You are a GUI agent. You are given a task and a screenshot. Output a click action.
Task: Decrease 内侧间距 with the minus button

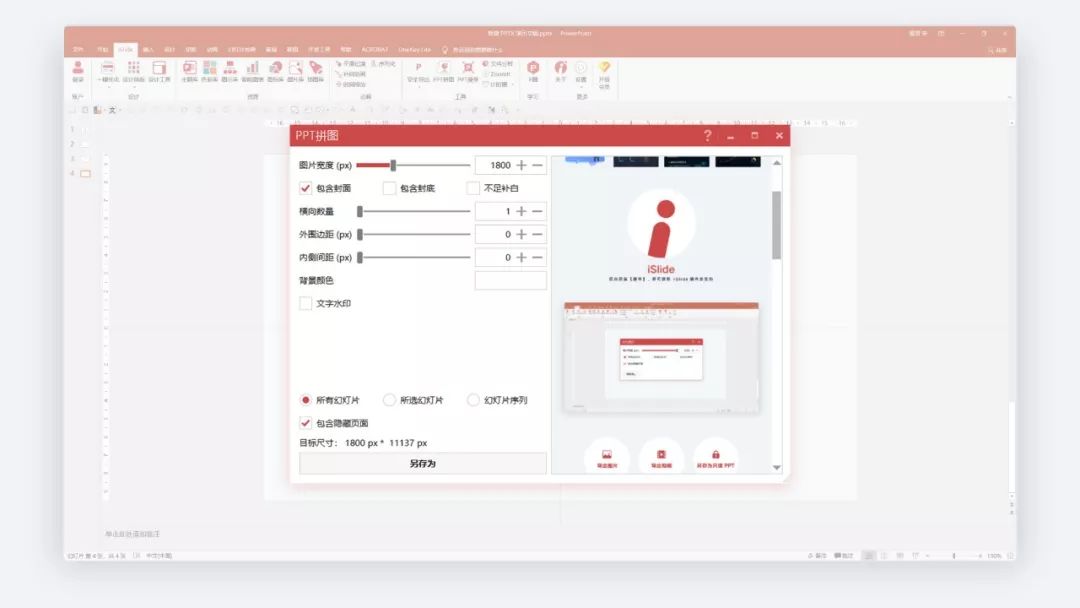click(537, 258)
